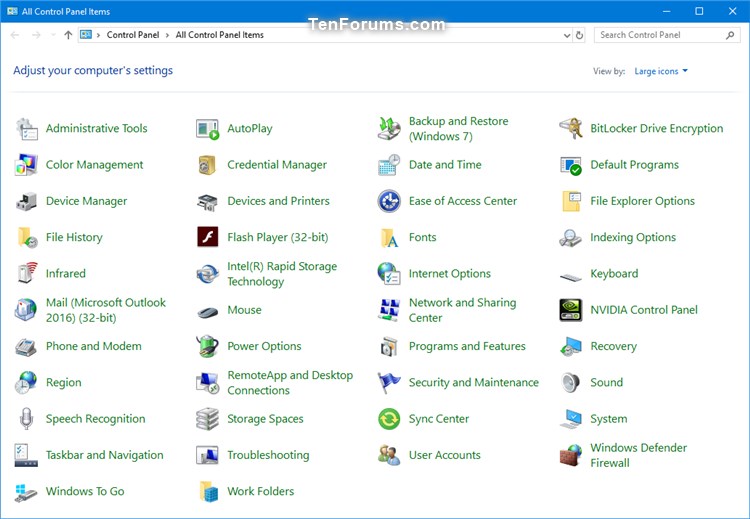Viewport: 750px width, 519px height.
Task: Open the Taskbar and Navigation link
Action: pyautogui.click(x=104, y=455)
